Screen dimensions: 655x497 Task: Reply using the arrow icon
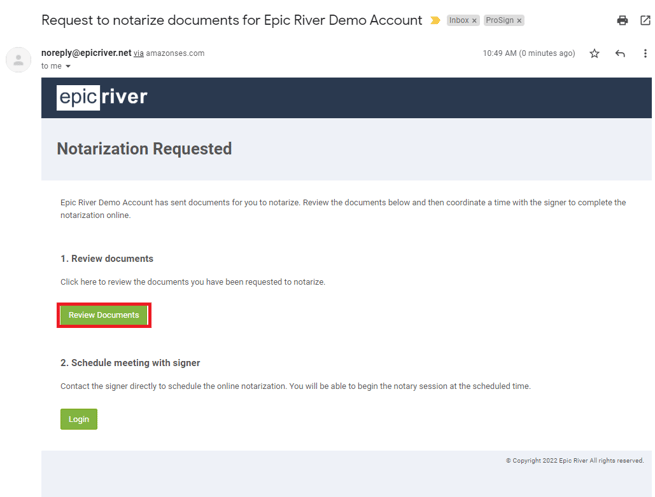620,53
